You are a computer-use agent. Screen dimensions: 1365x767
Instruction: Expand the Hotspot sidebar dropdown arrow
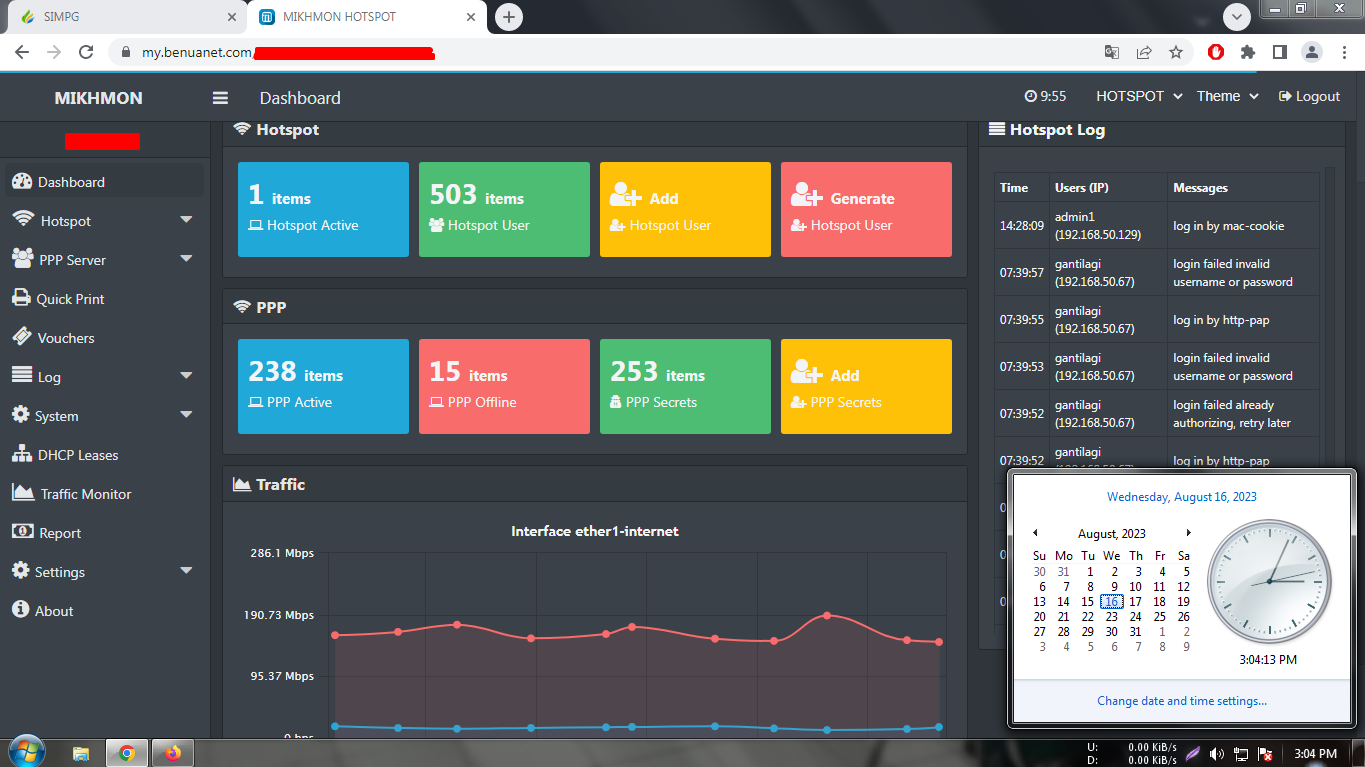coord(186,221)
